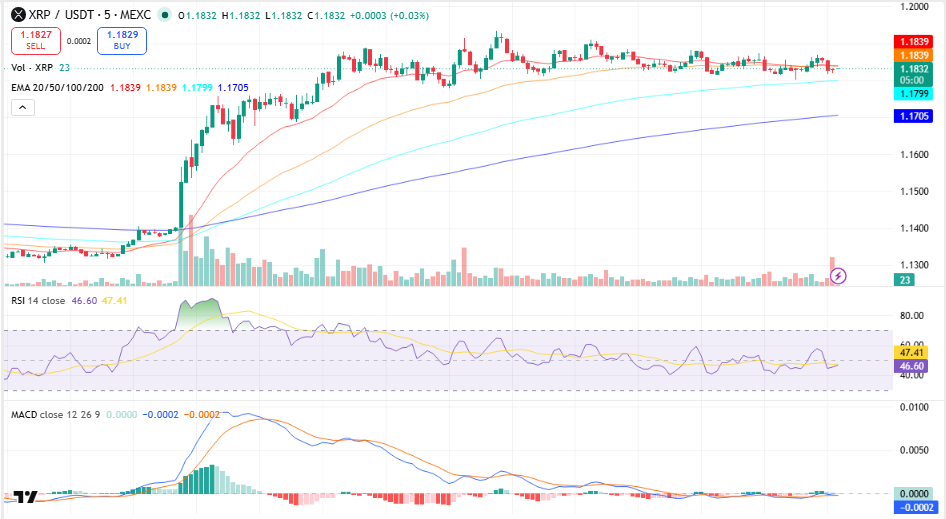This screenshot has height=519, width=946.
Task: Click the volume legend value 23
Action: 65,68
